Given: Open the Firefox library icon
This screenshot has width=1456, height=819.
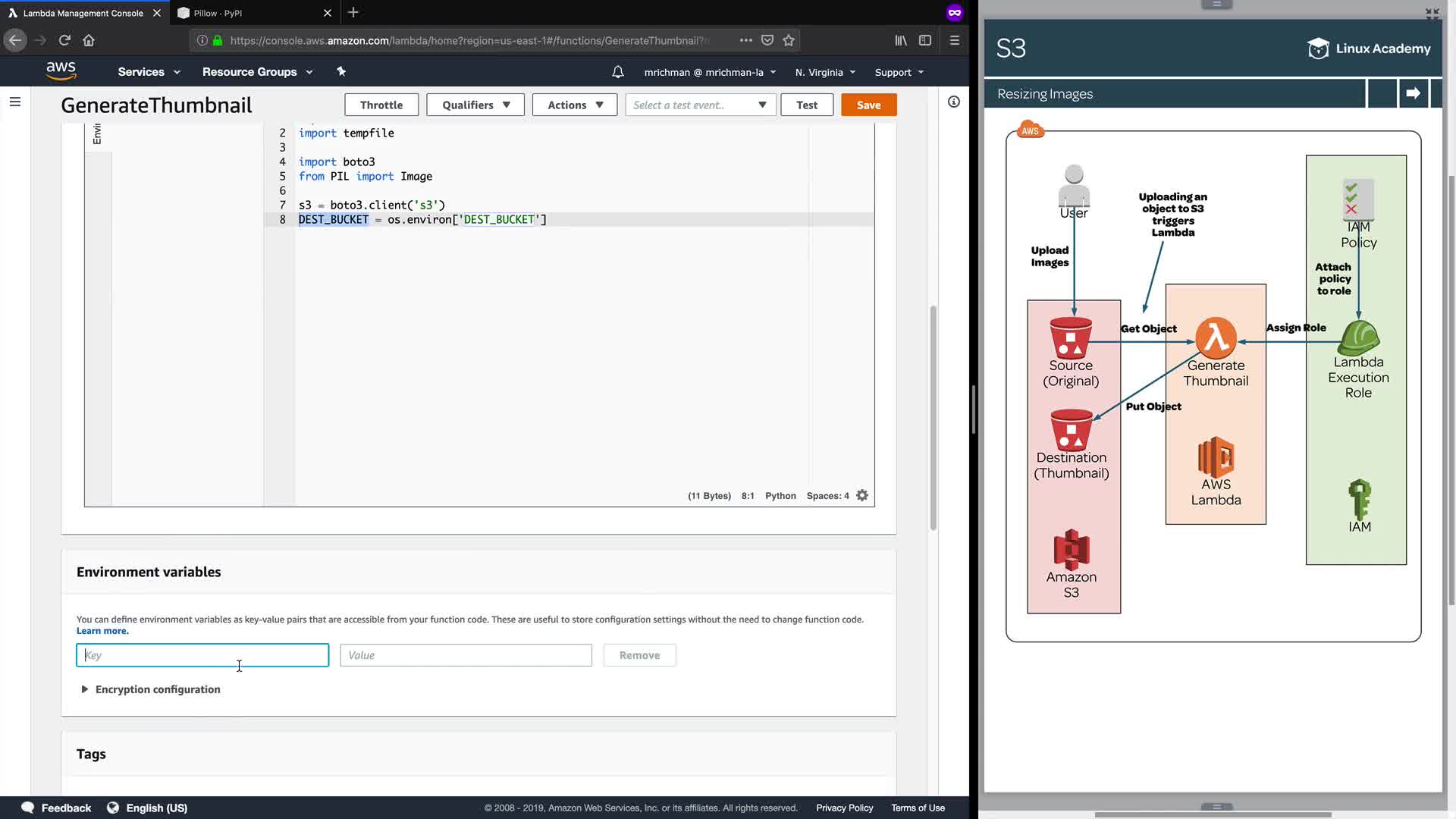Looking at the screenshot, I should (x=900, y=40).
